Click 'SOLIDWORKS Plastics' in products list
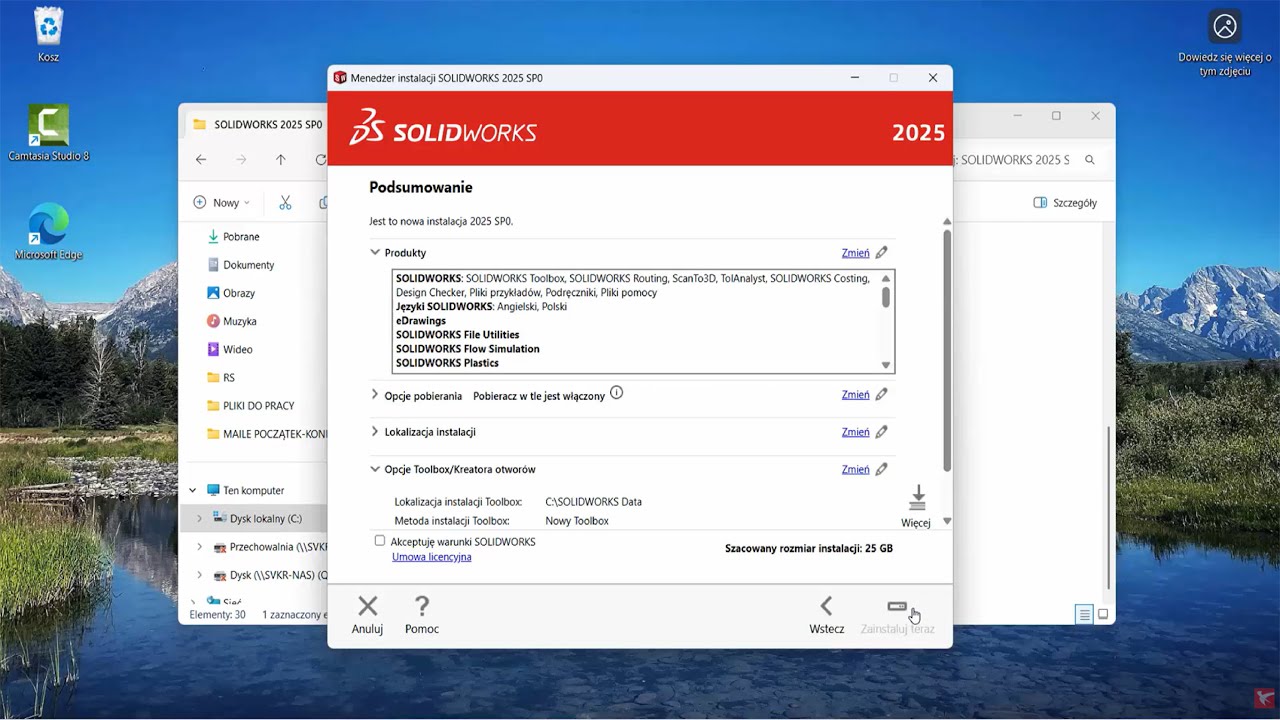This screenshot has height=720, width=1280. pos(447,363)
